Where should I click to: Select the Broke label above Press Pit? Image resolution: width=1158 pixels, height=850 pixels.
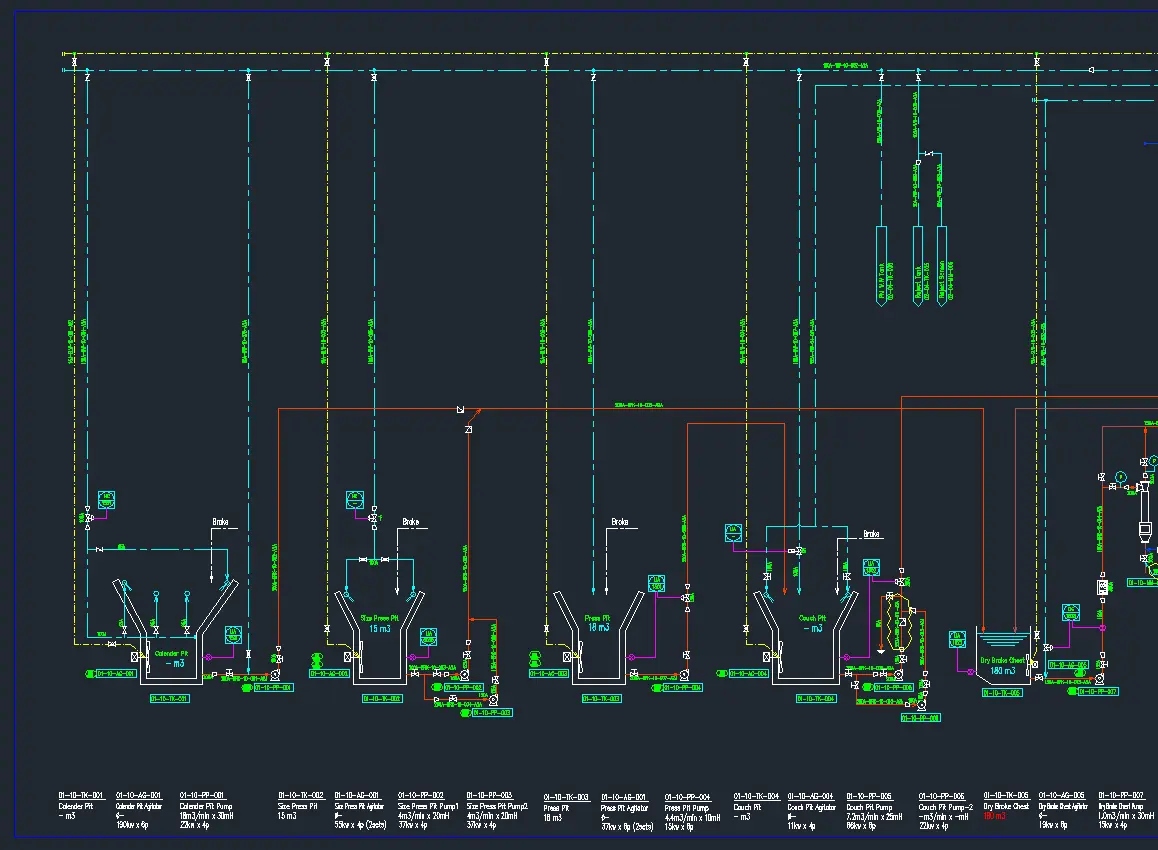(620, 522)
